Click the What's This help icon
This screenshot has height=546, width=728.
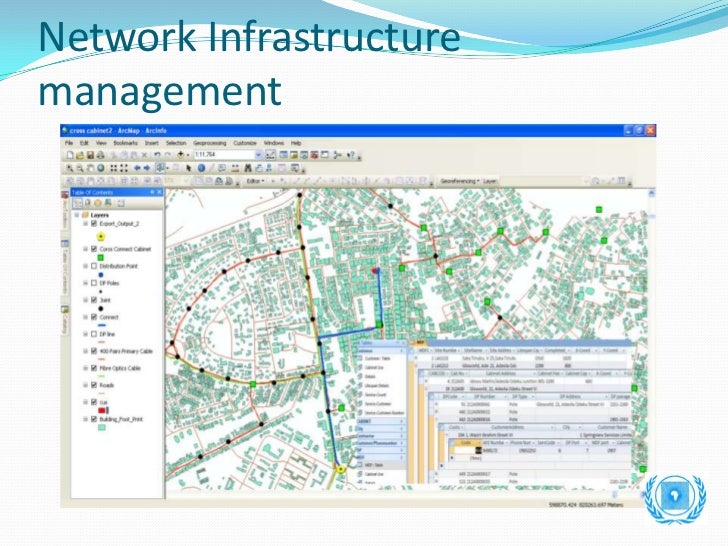(x=351, y=155)
